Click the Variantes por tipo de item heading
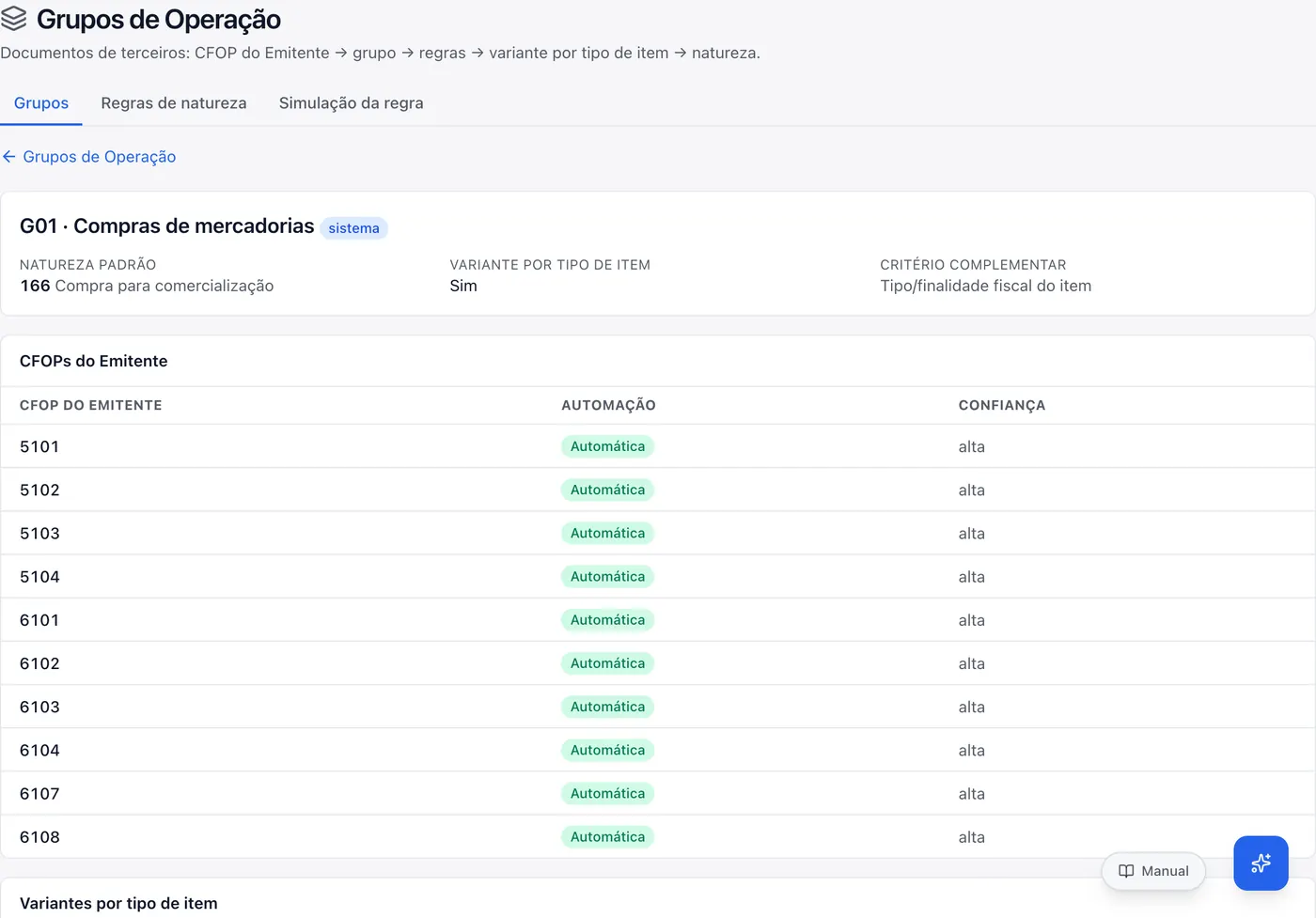This screenshot has height=918, width=1316. tap(118, 903)
